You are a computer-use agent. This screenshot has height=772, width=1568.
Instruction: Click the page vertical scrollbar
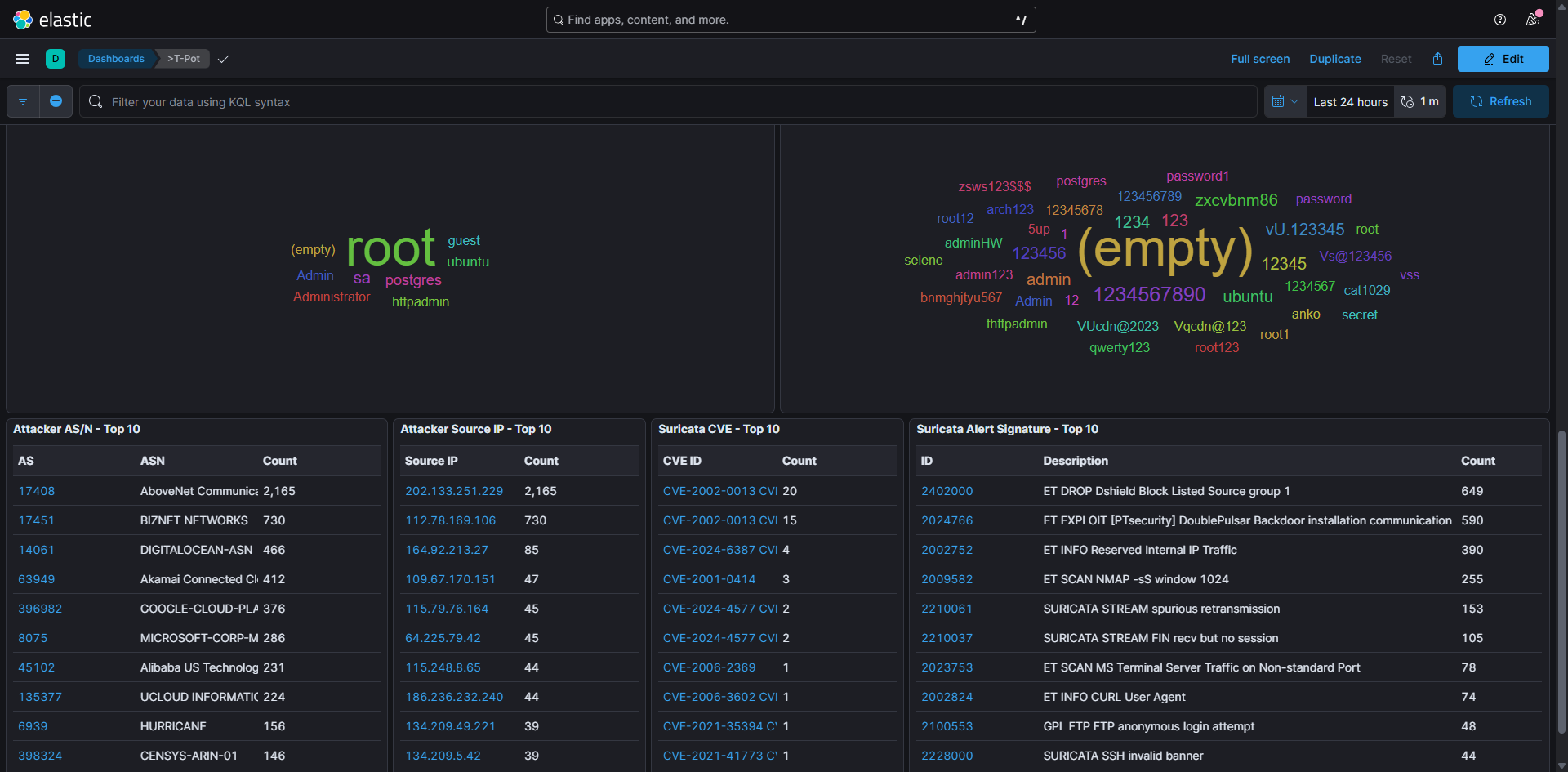[x=1561, y=580]
